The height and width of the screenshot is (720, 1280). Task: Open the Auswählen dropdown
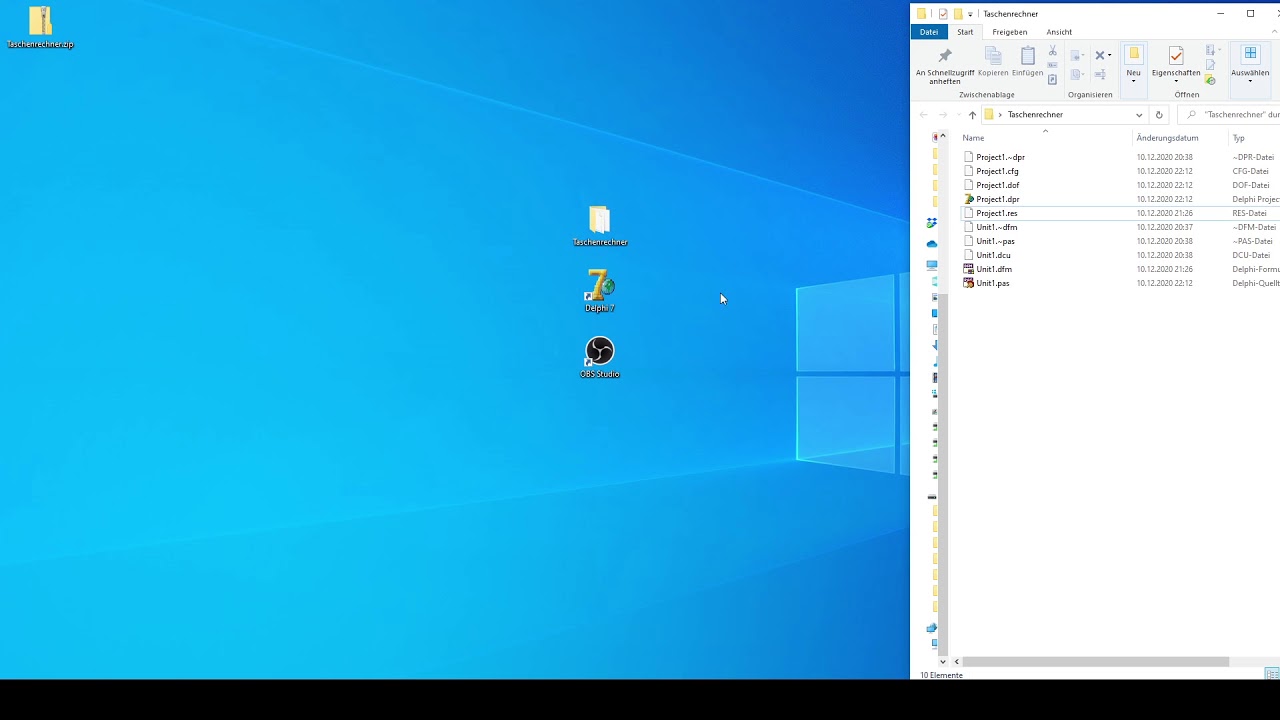1250,81
